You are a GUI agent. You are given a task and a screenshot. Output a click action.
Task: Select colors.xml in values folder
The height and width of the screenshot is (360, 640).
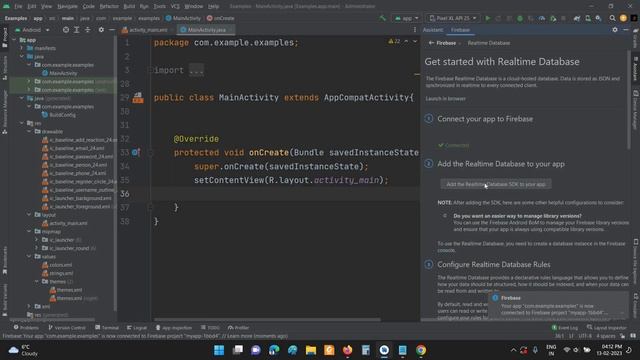pyautogui.click(x=57, y=265)
